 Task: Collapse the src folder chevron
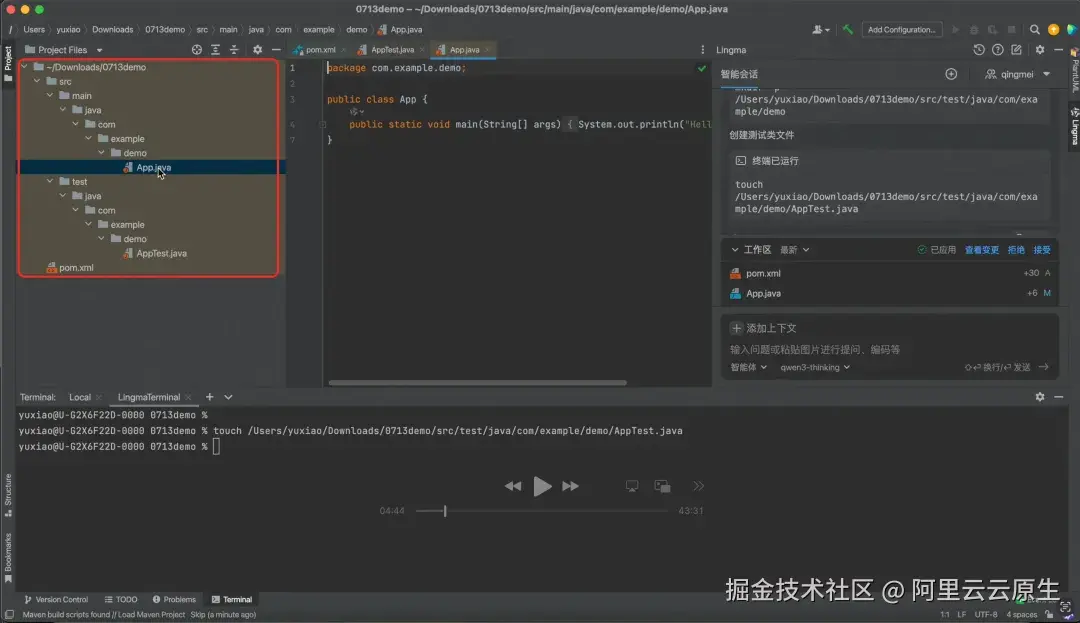click(37, 81)
